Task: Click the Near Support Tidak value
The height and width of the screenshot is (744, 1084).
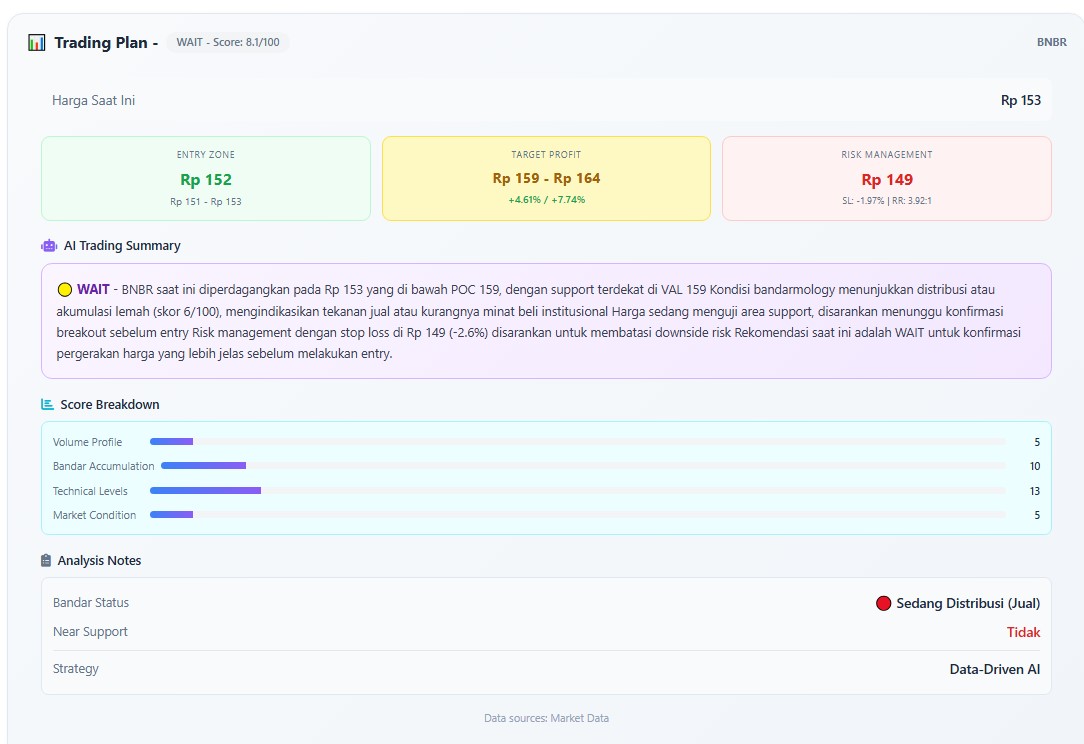Action: tap(1023, 632)
